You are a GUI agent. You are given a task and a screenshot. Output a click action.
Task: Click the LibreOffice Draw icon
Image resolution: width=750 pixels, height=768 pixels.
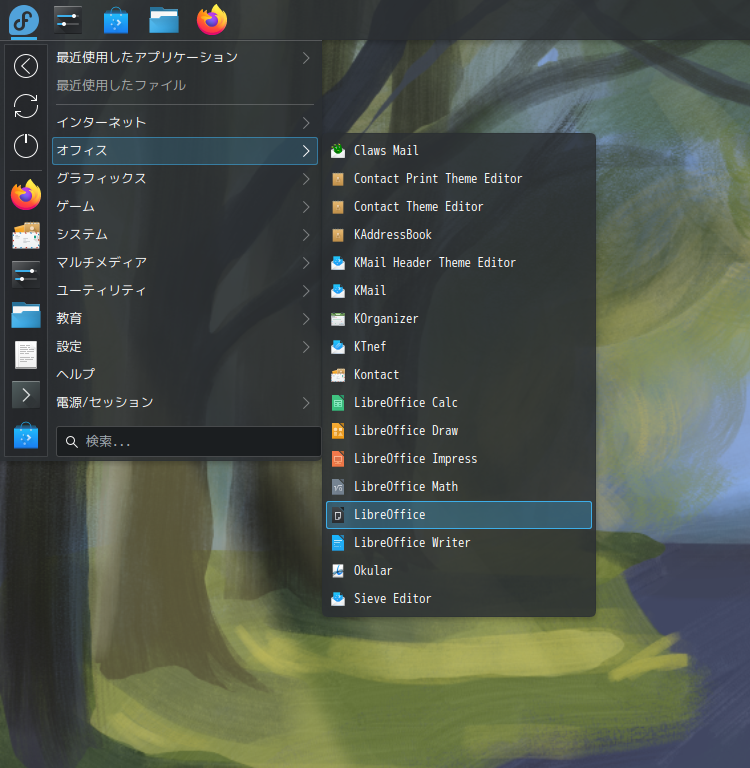[338, 431]
